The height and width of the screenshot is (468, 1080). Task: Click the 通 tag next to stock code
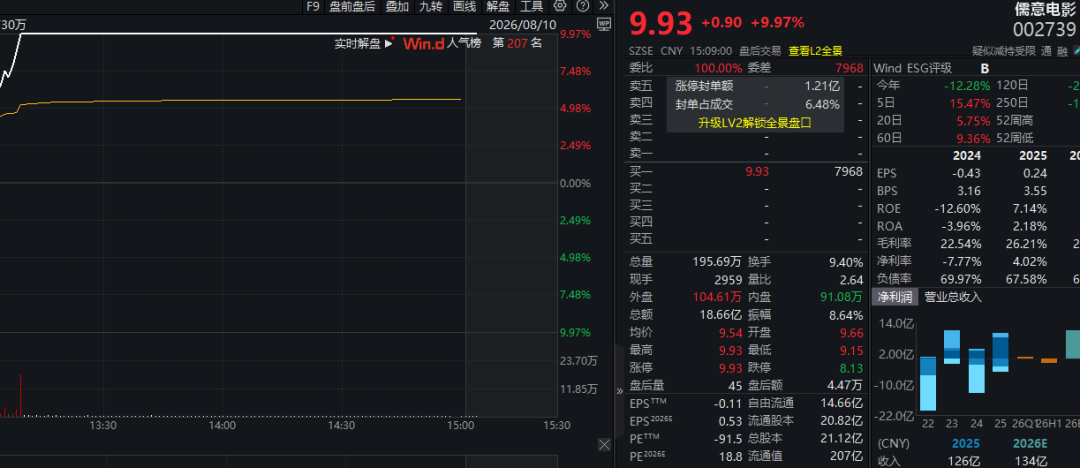(x=1046, y=51)
